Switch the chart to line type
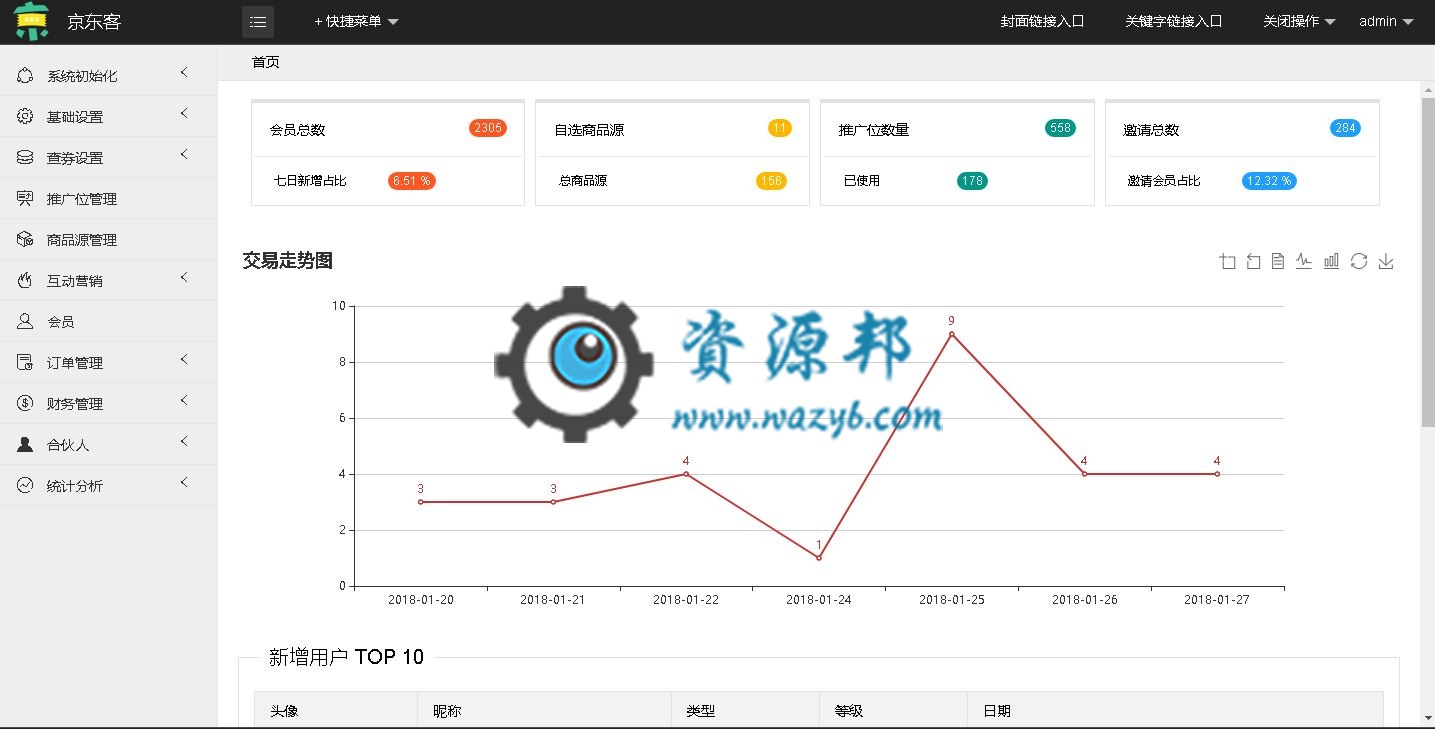1435x729 pixels. tap(1304, 261)
